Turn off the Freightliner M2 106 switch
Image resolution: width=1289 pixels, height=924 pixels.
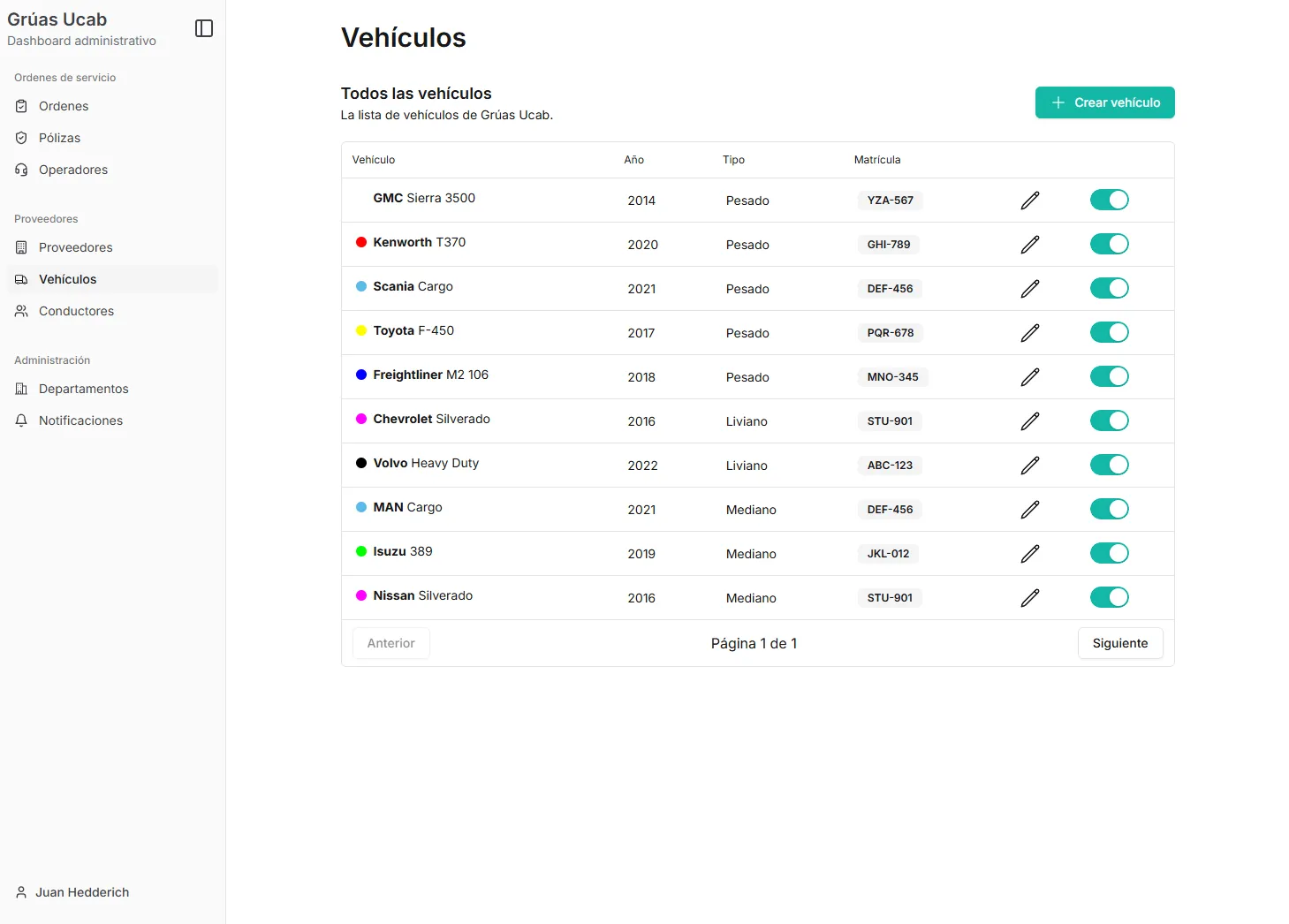(x=1109, y=376)
